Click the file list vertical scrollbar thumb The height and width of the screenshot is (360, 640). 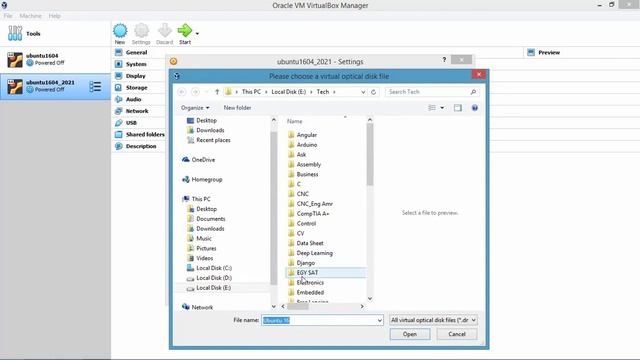click(370, 154)
